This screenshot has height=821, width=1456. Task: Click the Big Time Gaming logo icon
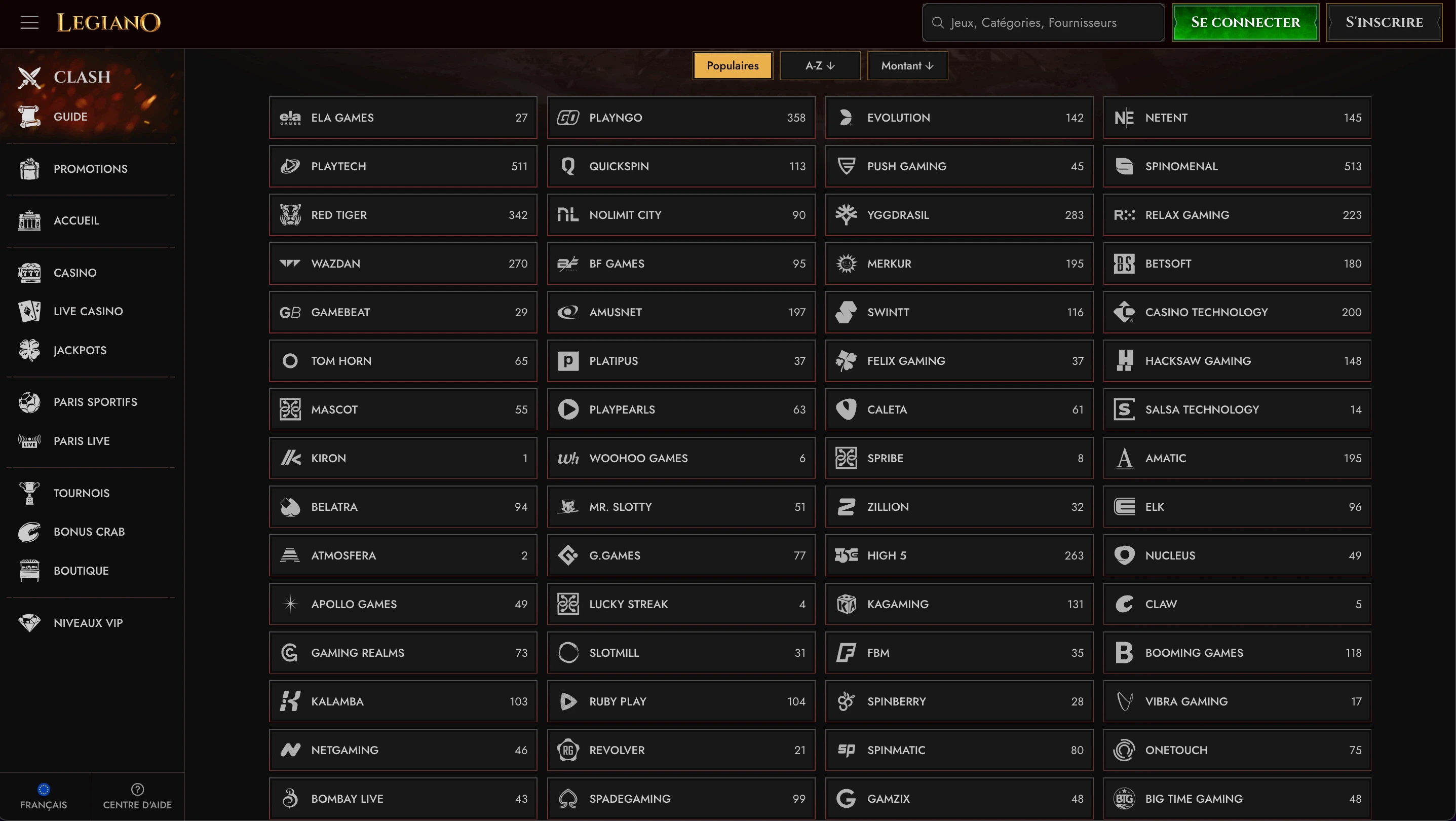tap(1124, 798)
